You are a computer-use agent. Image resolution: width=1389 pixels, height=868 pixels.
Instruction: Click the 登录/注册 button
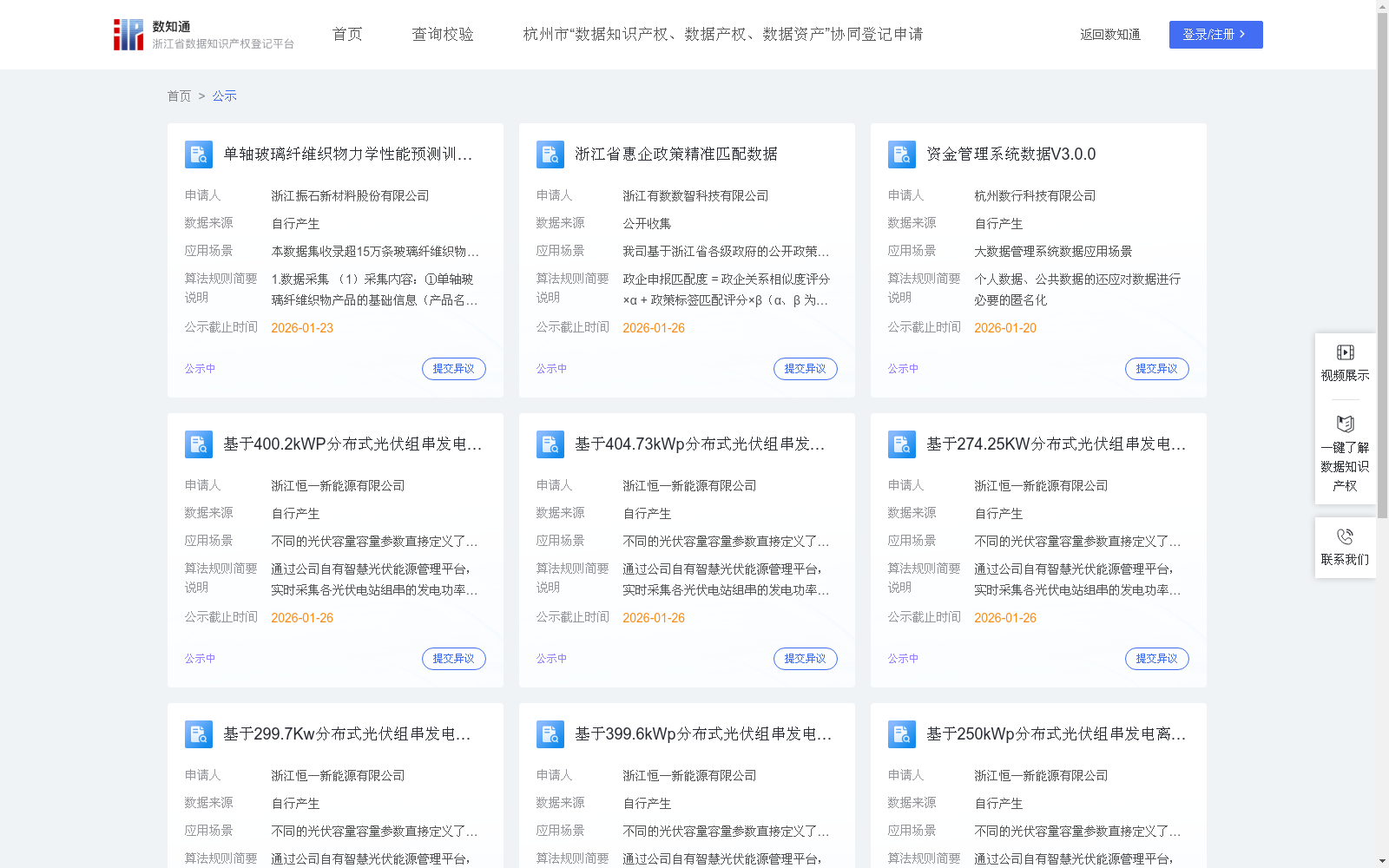(1215, 35)
